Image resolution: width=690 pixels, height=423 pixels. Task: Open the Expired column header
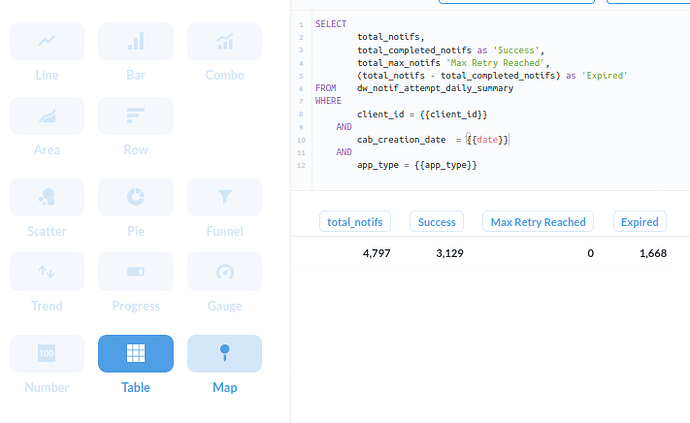pyautogui.click(x=639, y=221)
